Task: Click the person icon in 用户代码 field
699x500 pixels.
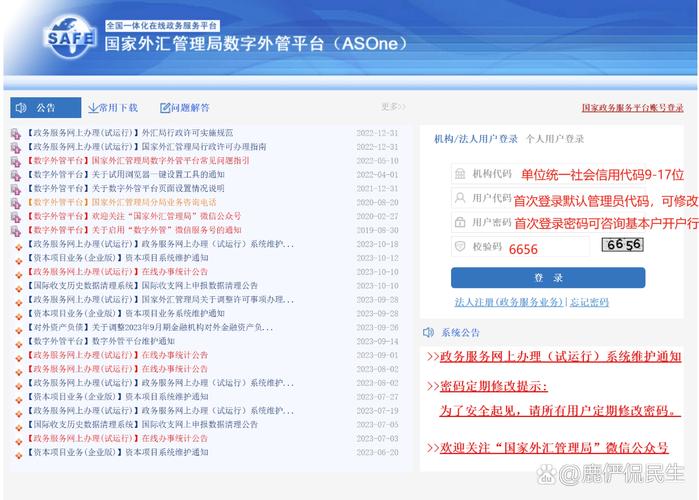Action: 460,198
